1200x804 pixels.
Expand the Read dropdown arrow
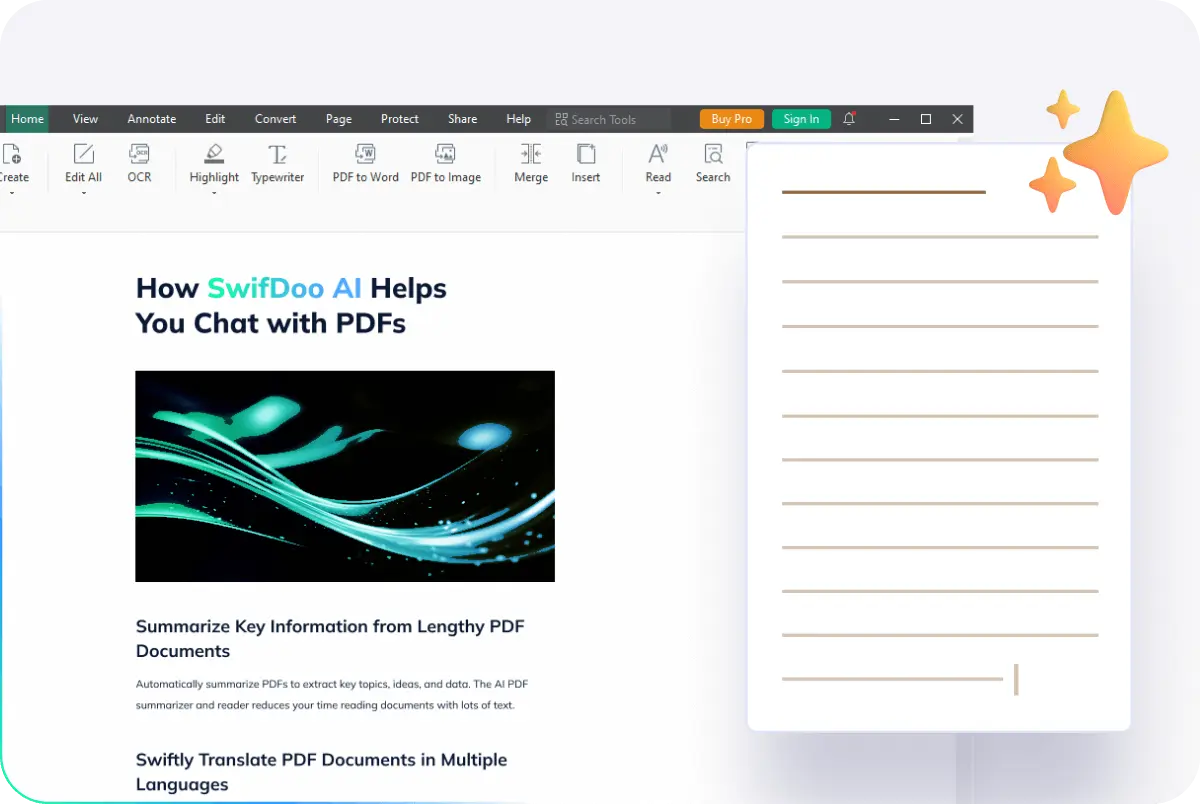coord(658,193)
